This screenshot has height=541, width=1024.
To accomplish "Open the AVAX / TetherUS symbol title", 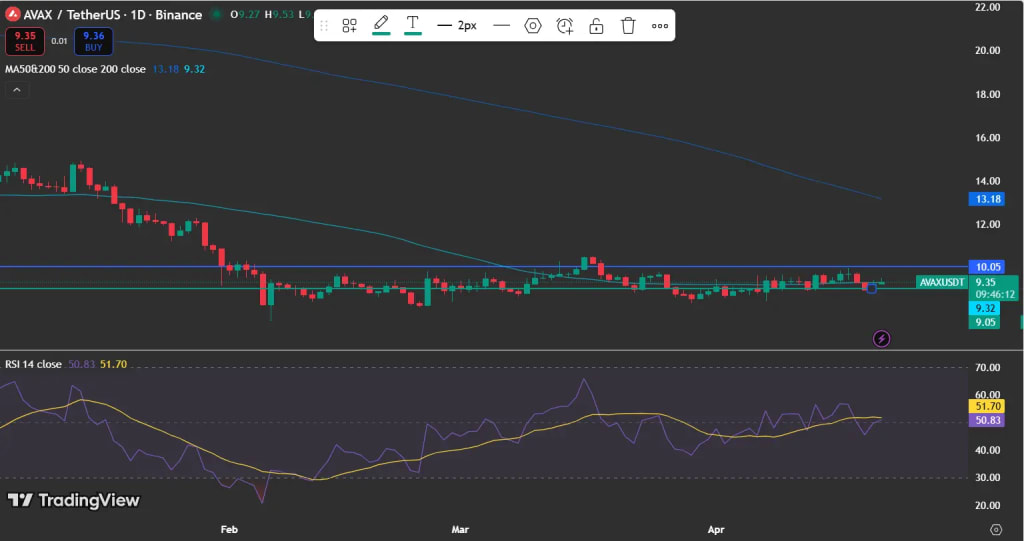I will click(112, 14).
